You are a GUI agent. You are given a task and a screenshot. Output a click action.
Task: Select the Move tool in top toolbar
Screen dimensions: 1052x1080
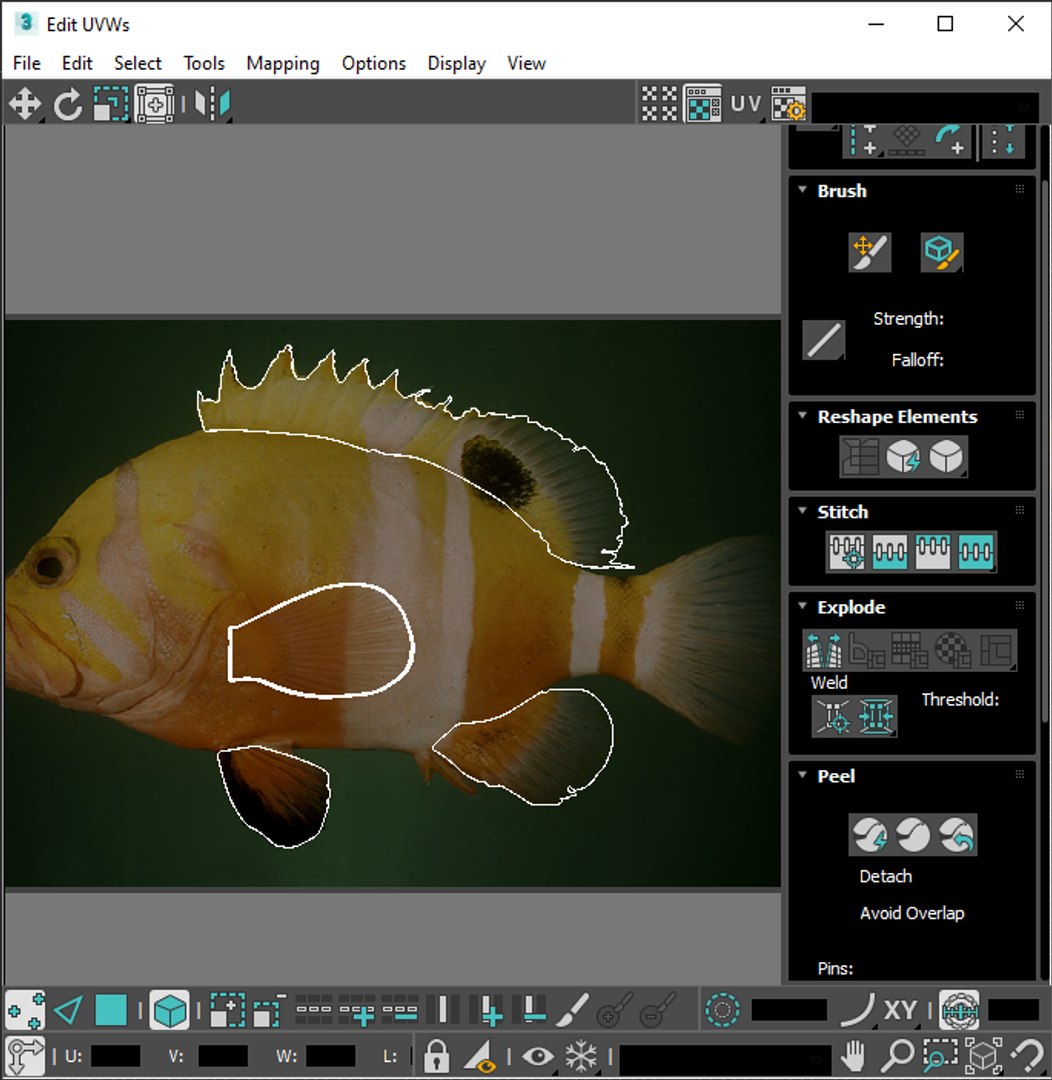(x=25, y=105)
